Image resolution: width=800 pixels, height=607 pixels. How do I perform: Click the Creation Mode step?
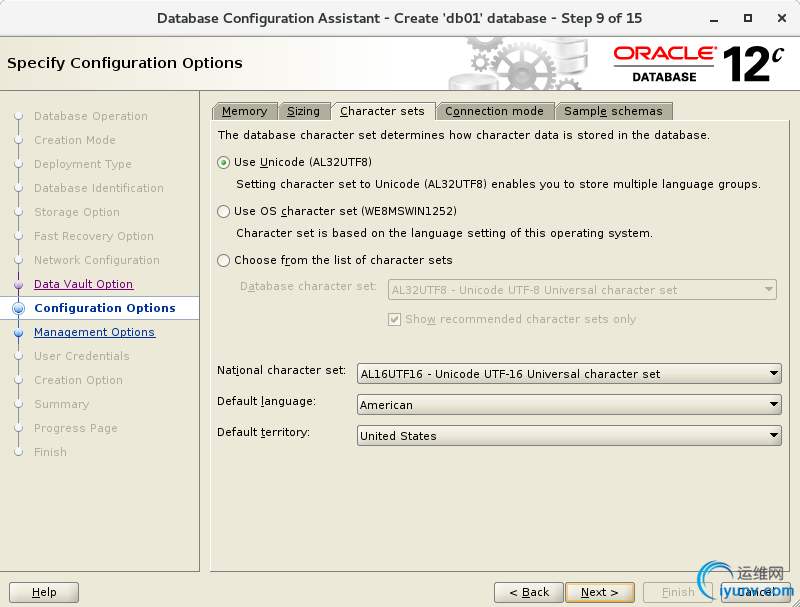(75, 140)
